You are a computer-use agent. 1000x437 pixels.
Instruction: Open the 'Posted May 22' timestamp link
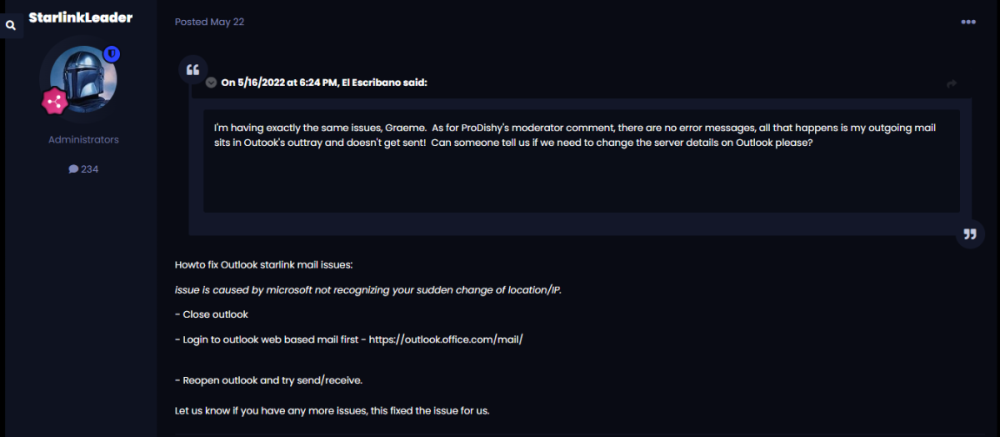click(209, 22)
